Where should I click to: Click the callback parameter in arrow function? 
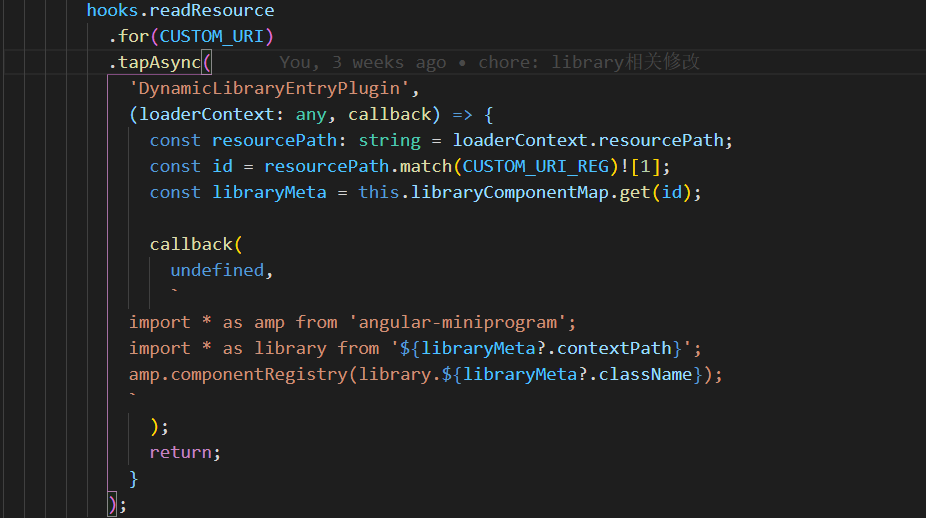390,115
